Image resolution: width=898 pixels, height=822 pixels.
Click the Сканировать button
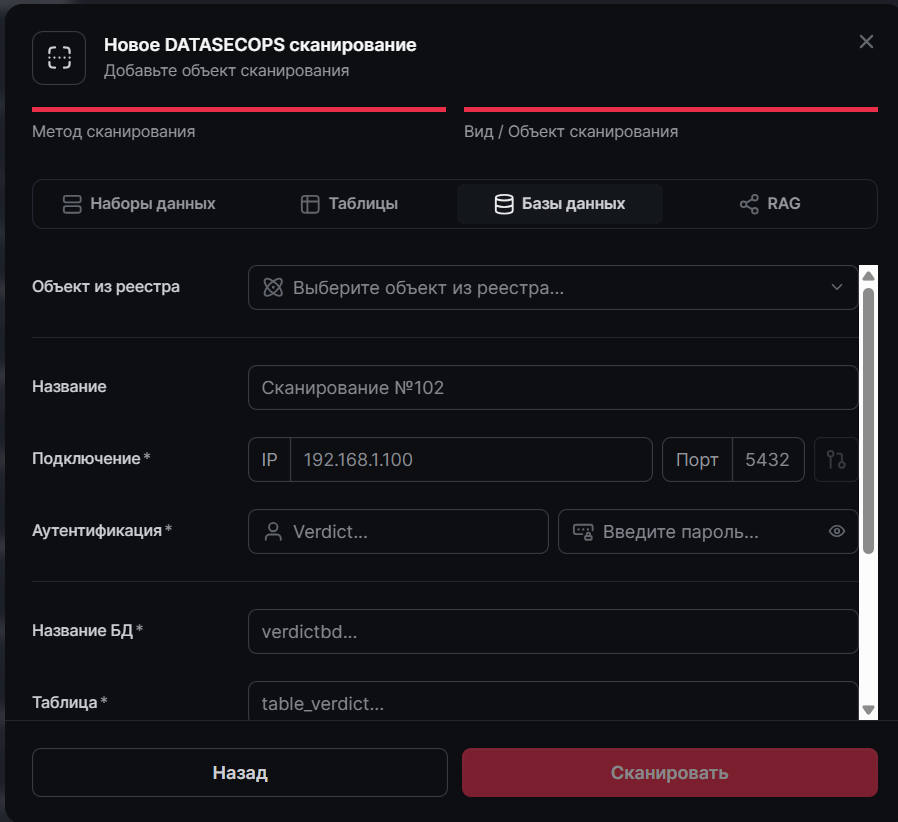pos(669,772)
